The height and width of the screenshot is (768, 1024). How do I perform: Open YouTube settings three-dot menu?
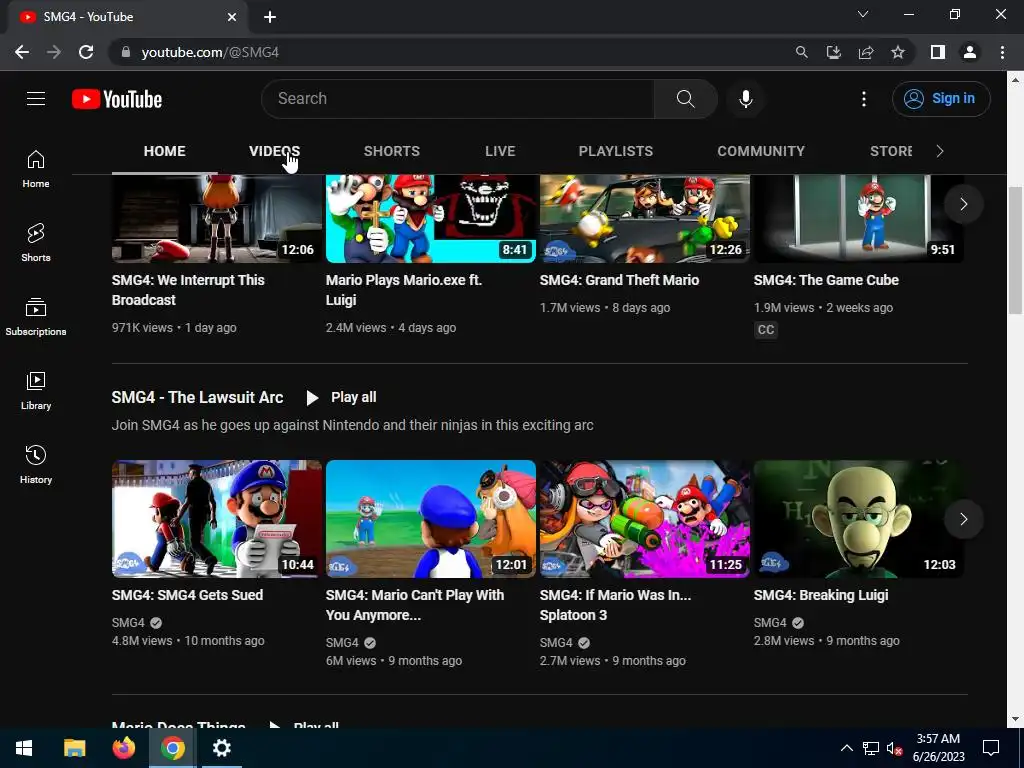[x=864, y=99]
